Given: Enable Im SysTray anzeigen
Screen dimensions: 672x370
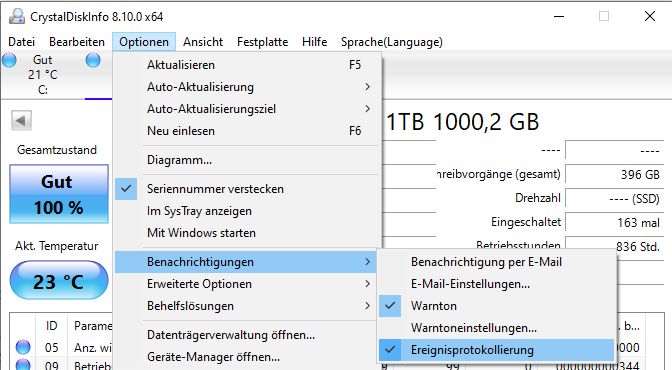Looking at the screenshot, I should point(248,211).
